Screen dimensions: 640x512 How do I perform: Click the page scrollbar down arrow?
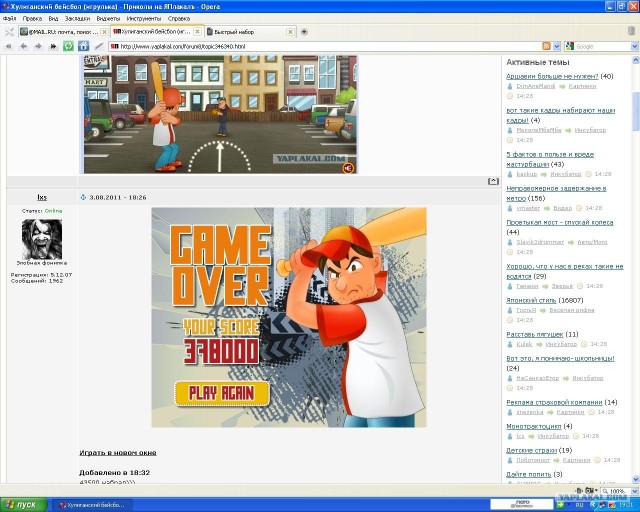(x=636, y=479)
